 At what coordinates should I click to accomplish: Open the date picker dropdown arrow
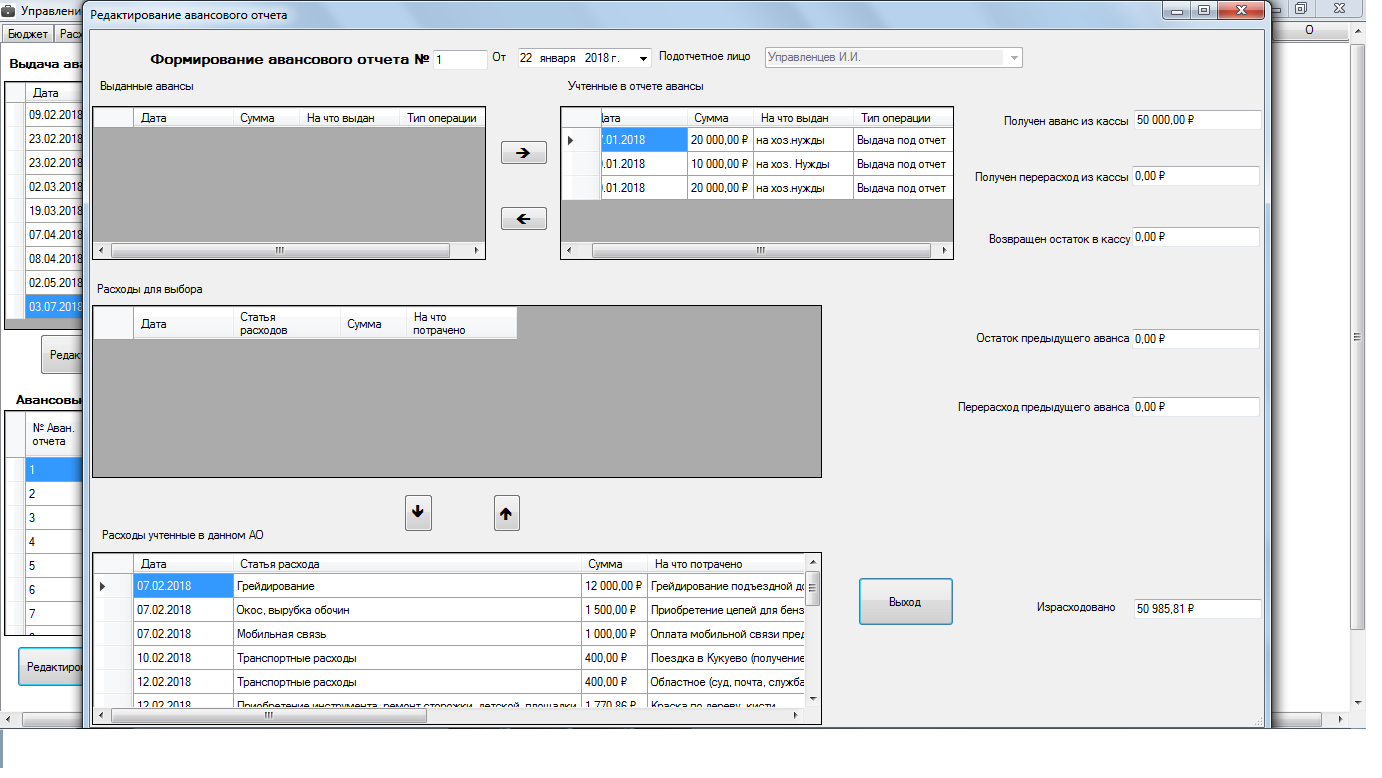pos(643,59)
